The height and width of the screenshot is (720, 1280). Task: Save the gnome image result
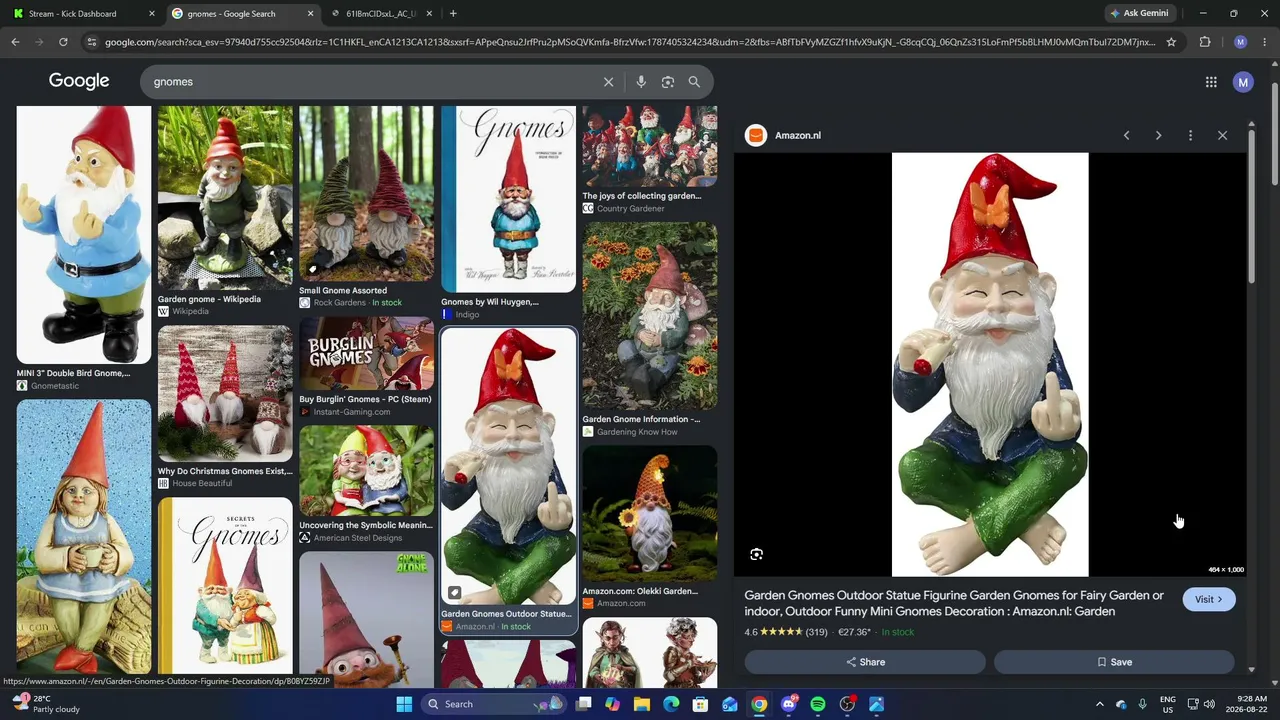pos(1114,662)
